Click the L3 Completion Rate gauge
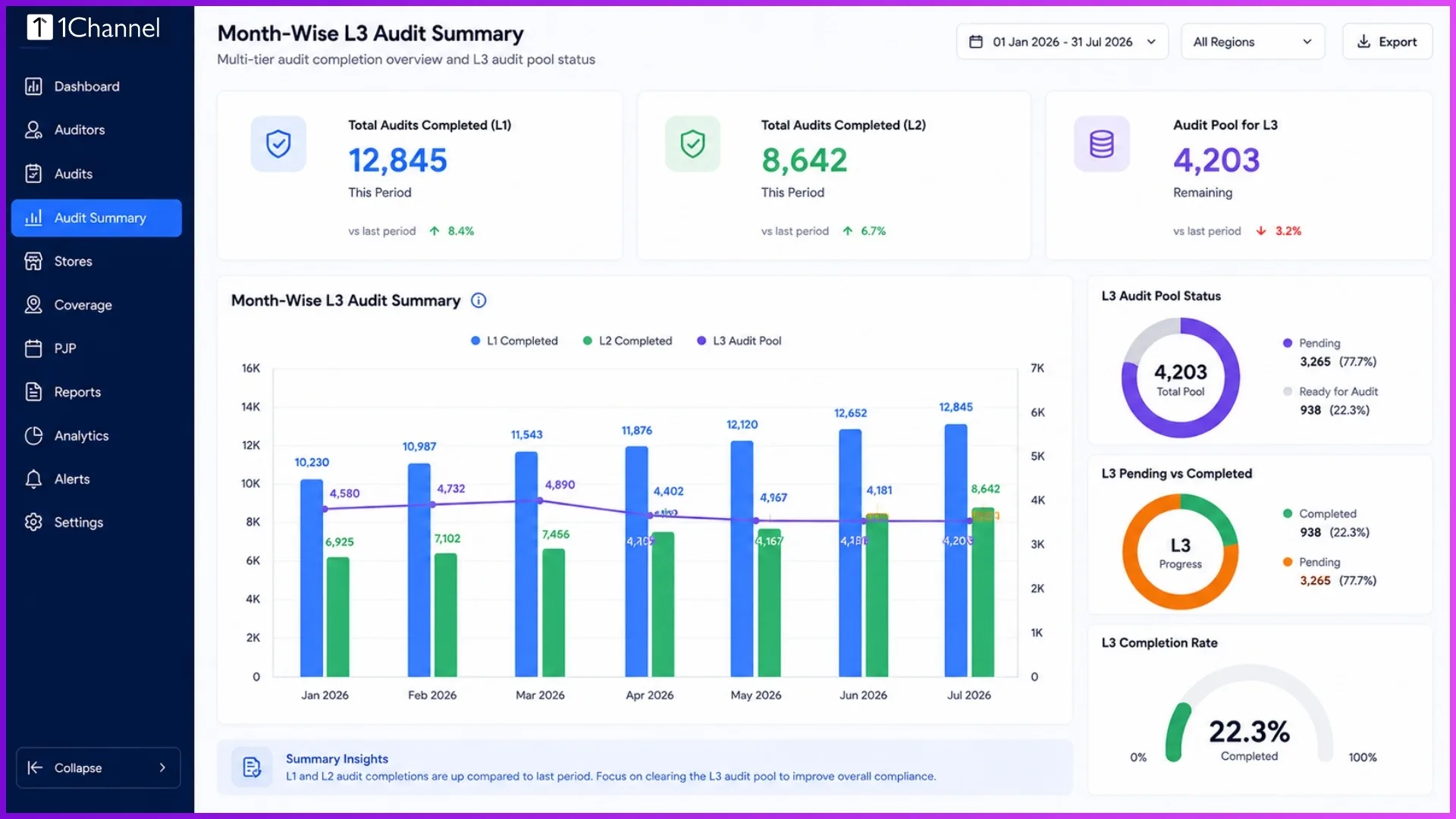The image size is (1456, 819). click(1249, 713)
